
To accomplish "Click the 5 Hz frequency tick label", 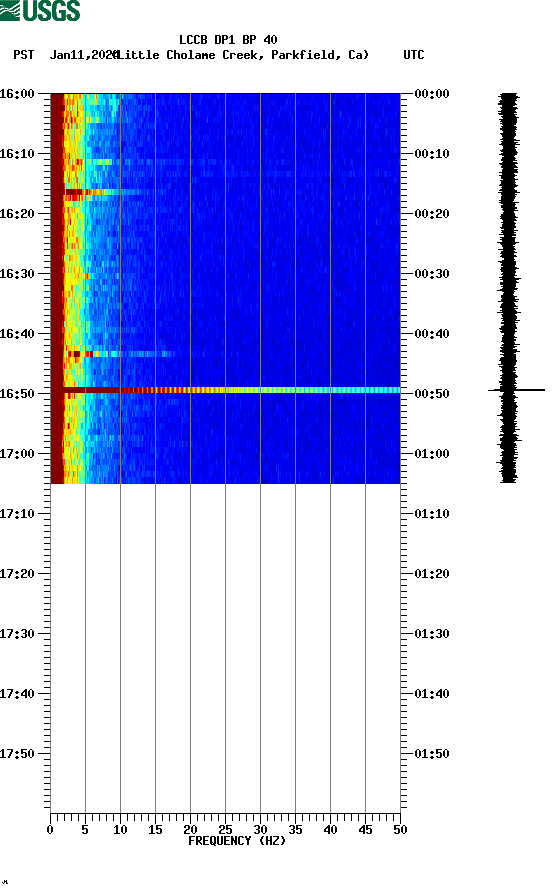I will pos(85,830).
